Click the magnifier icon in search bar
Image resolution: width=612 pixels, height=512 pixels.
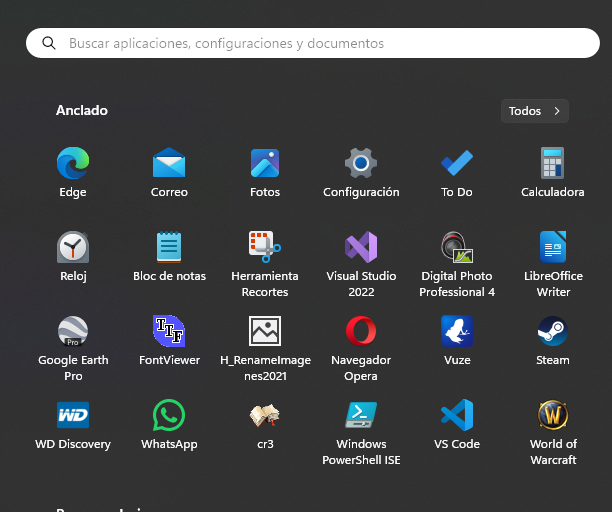(x=49, y=43)
